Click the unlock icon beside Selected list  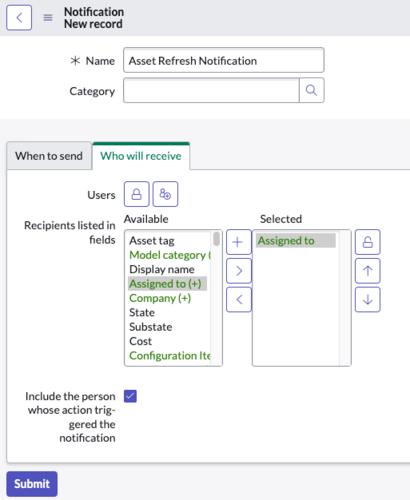click(x=368, y=242)
